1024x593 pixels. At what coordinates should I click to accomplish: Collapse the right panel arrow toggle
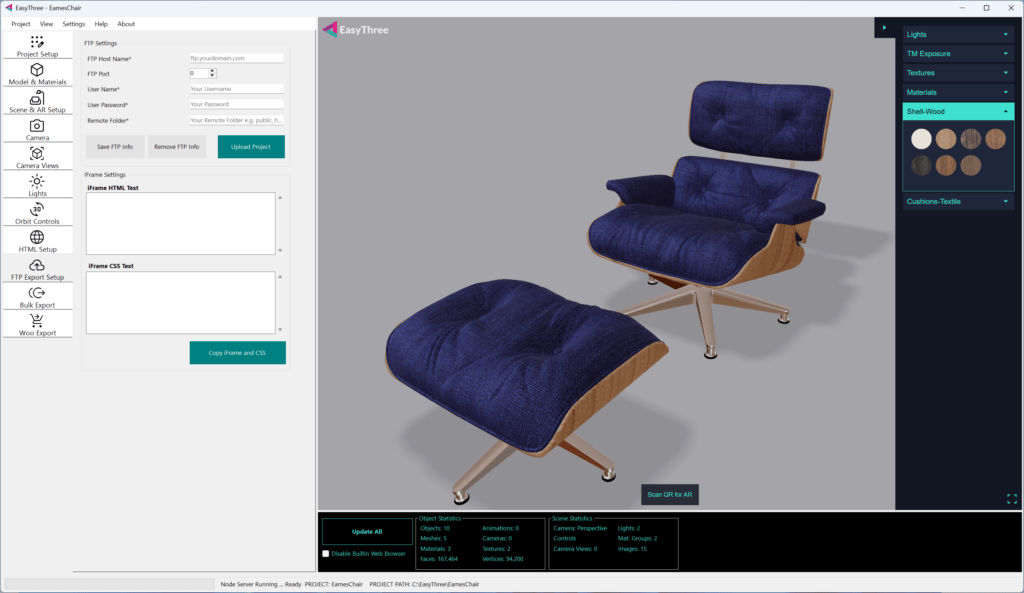pyautogui.click(x=884, y=27)
